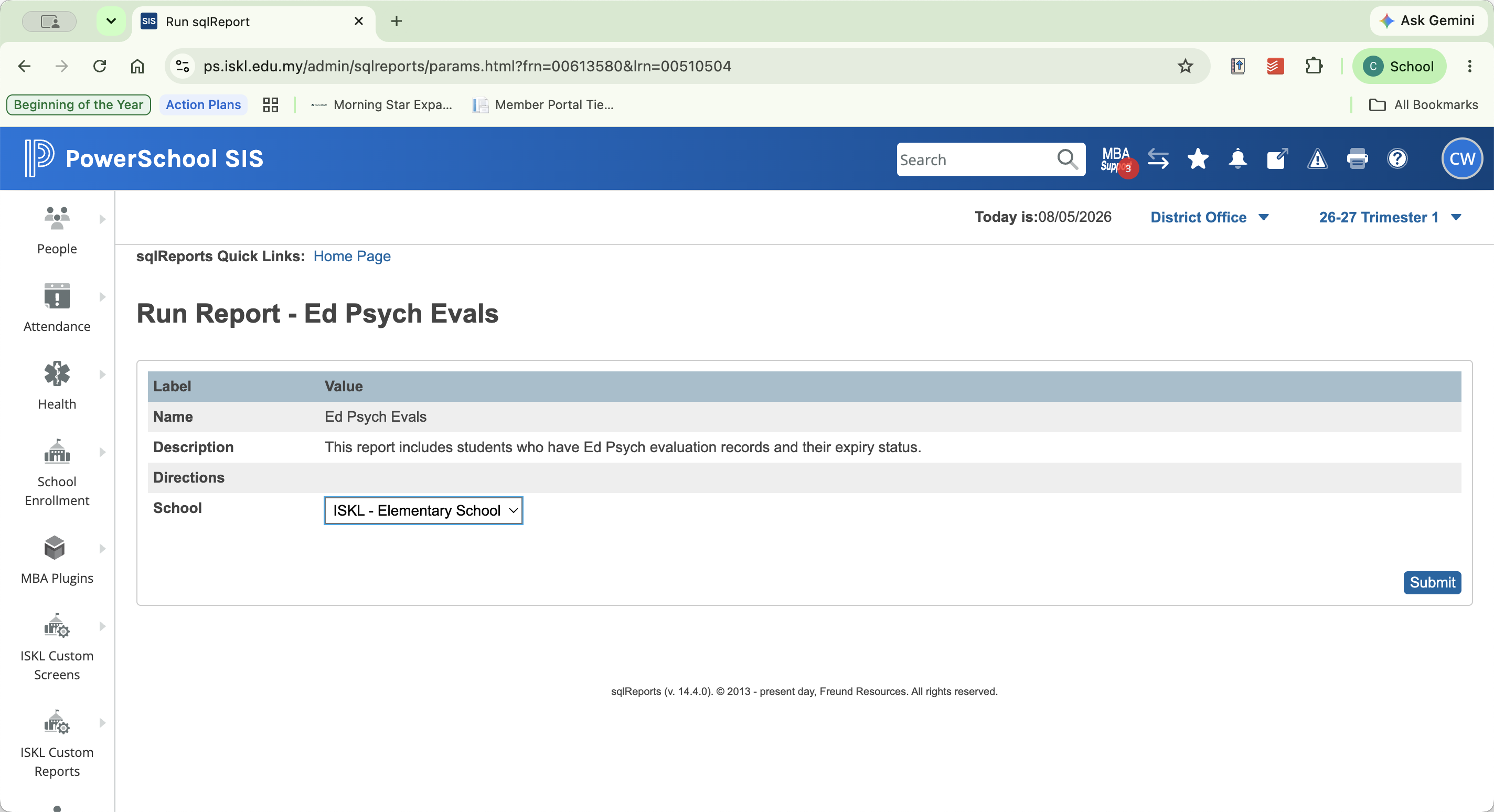Bookmark this page with star icon
1494x812 pixels.
pos(1185,66)
